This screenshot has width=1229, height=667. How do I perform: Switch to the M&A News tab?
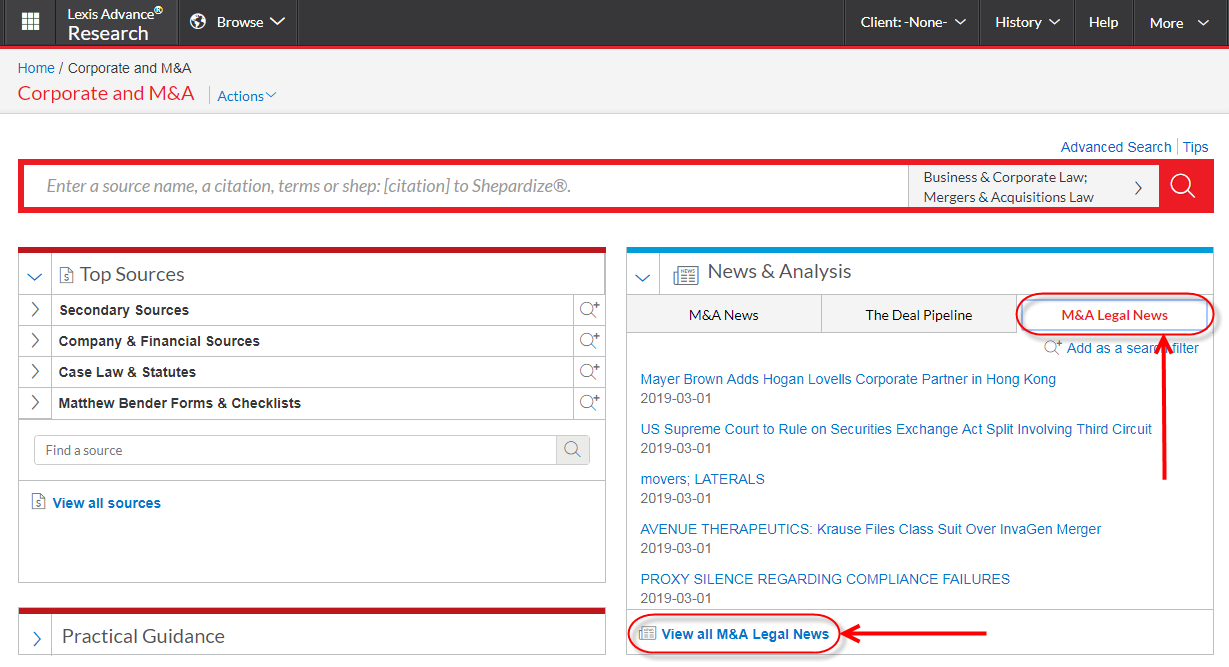pyautogui.click(x=724, y=315)
